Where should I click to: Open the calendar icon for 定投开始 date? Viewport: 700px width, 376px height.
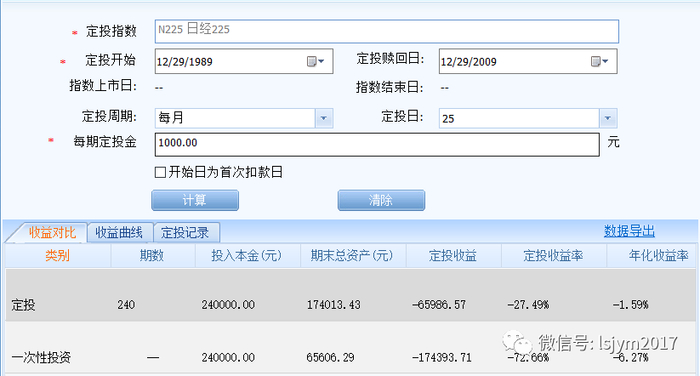[315, 61]
